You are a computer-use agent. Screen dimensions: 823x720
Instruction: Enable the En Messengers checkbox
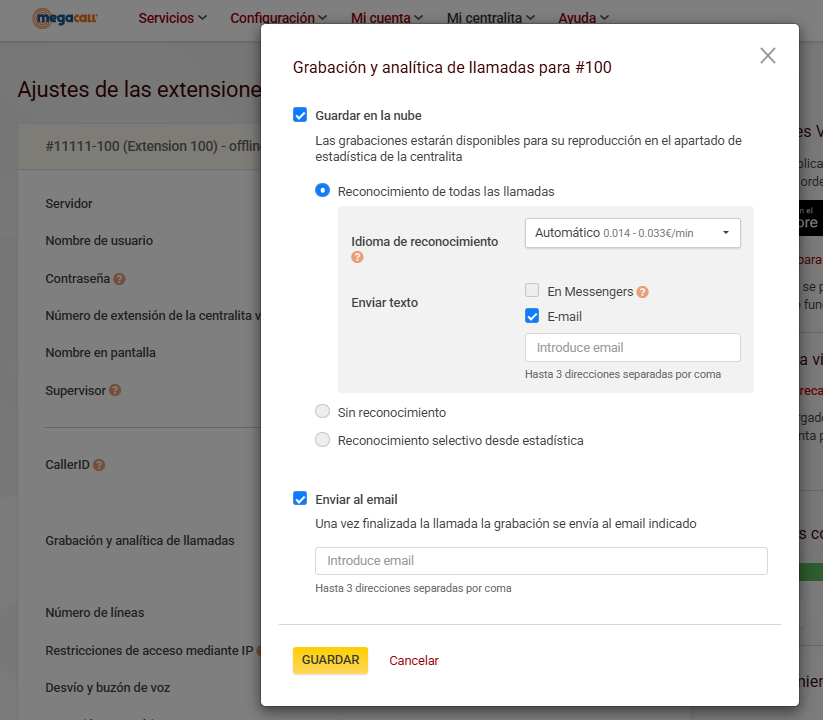click(533, 291)
